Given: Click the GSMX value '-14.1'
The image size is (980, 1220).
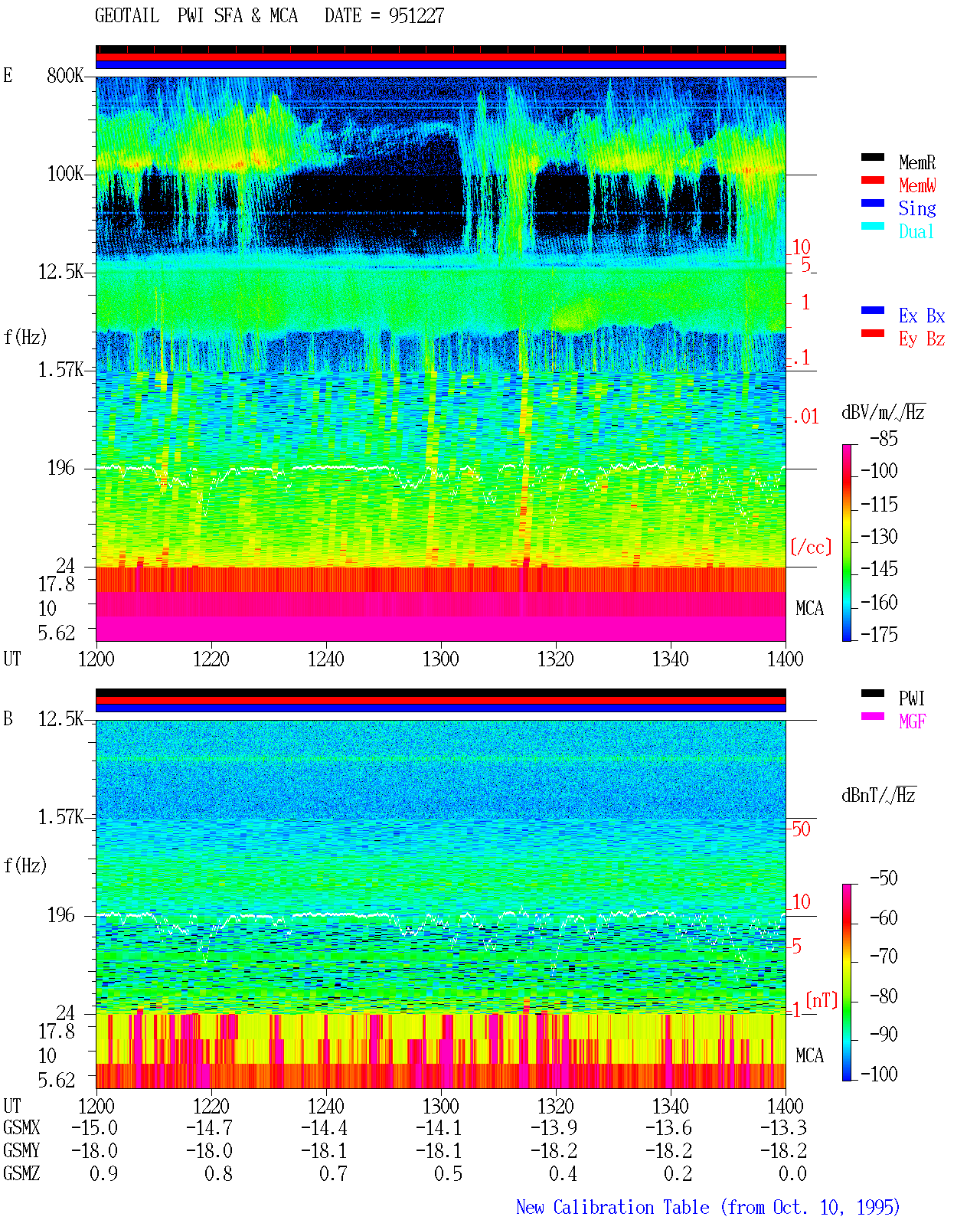Looking at the screenshot, I should pos(439,1127).
